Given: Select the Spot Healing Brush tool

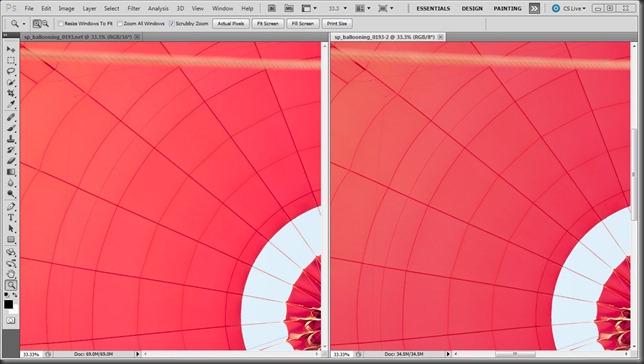Looking at the screenshot, I should (11, 117).
